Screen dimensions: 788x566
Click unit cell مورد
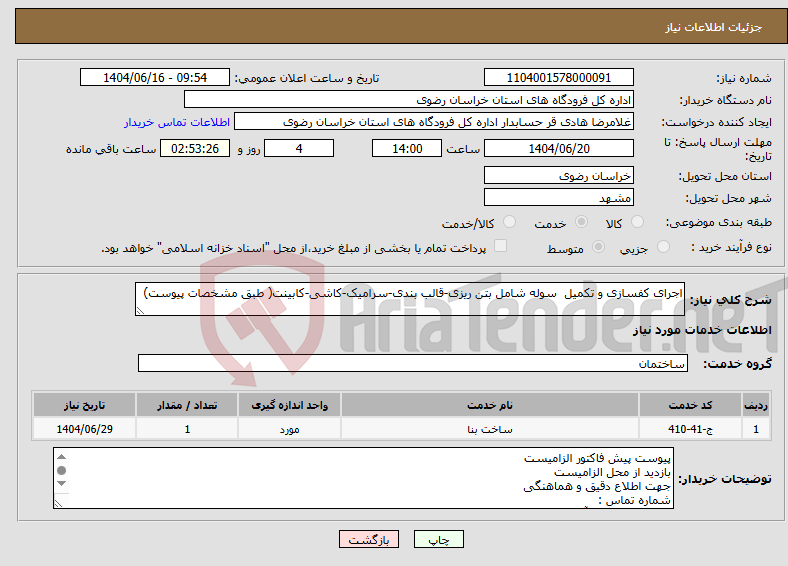pos(289,429)
